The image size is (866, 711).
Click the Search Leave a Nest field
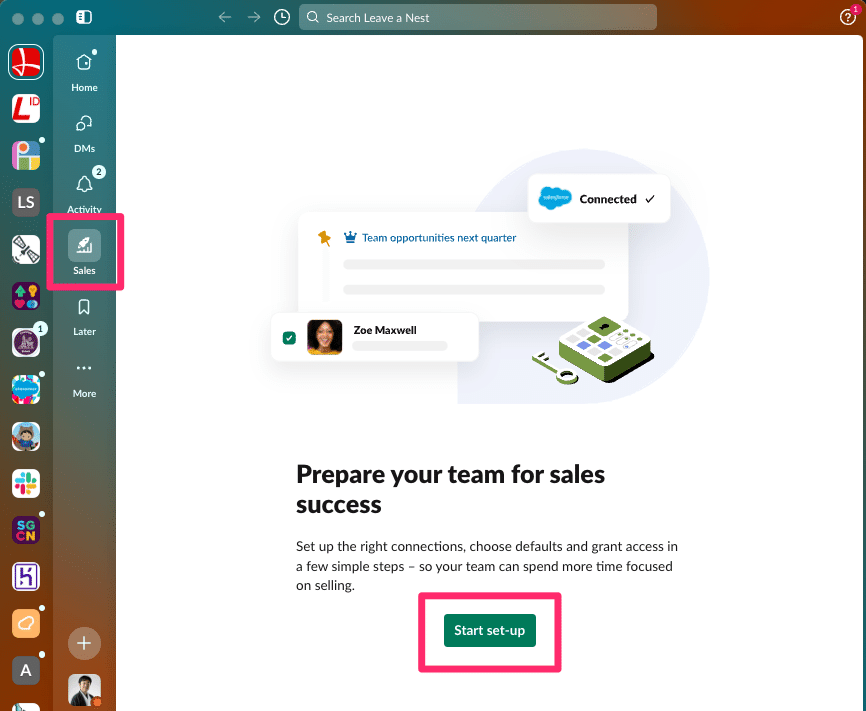pos(478,17)
